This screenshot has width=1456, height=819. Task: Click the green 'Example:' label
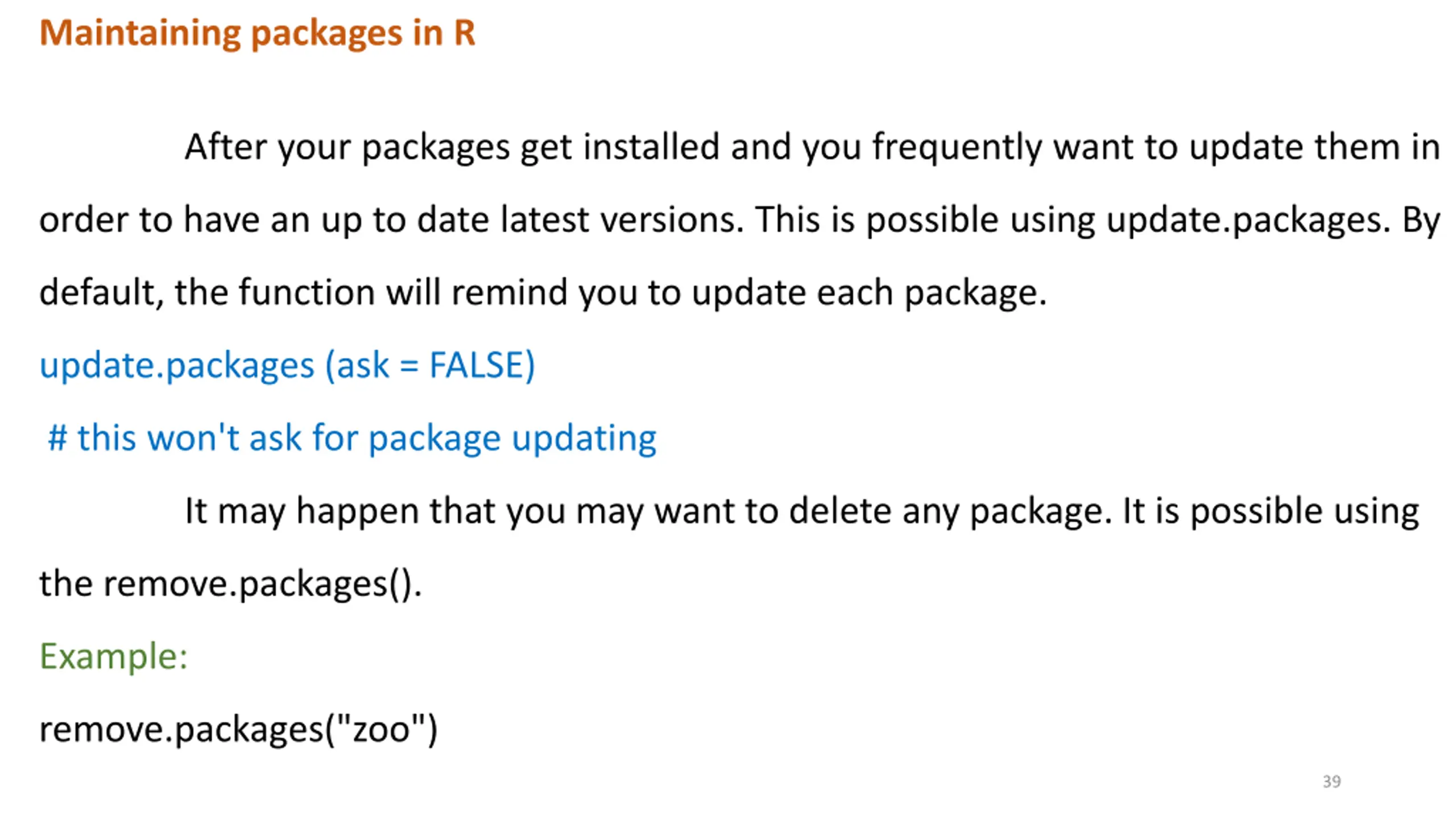coord(113,656)
